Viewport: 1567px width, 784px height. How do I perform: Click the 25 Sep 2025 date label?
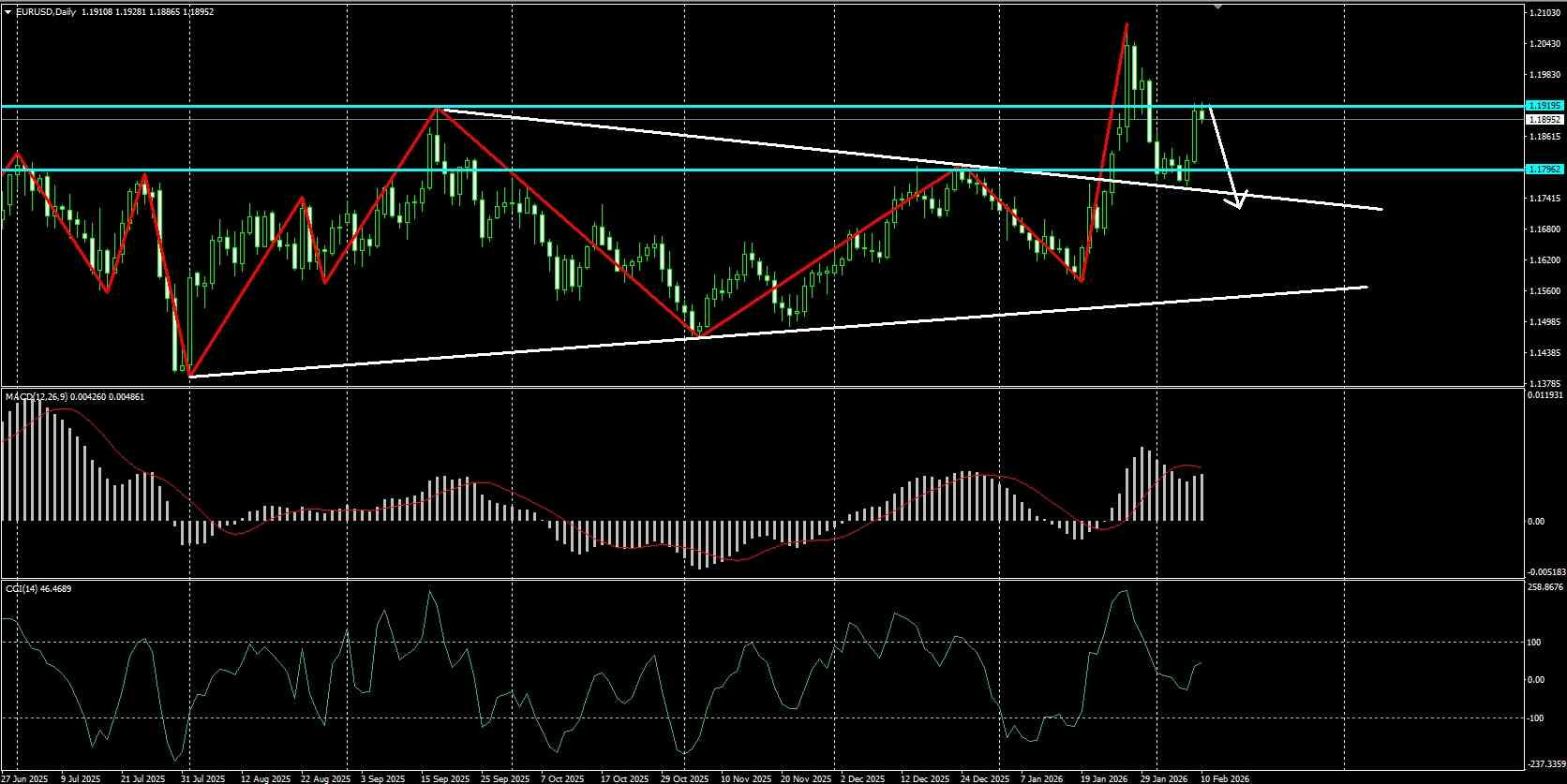click(x=504, y=778)
